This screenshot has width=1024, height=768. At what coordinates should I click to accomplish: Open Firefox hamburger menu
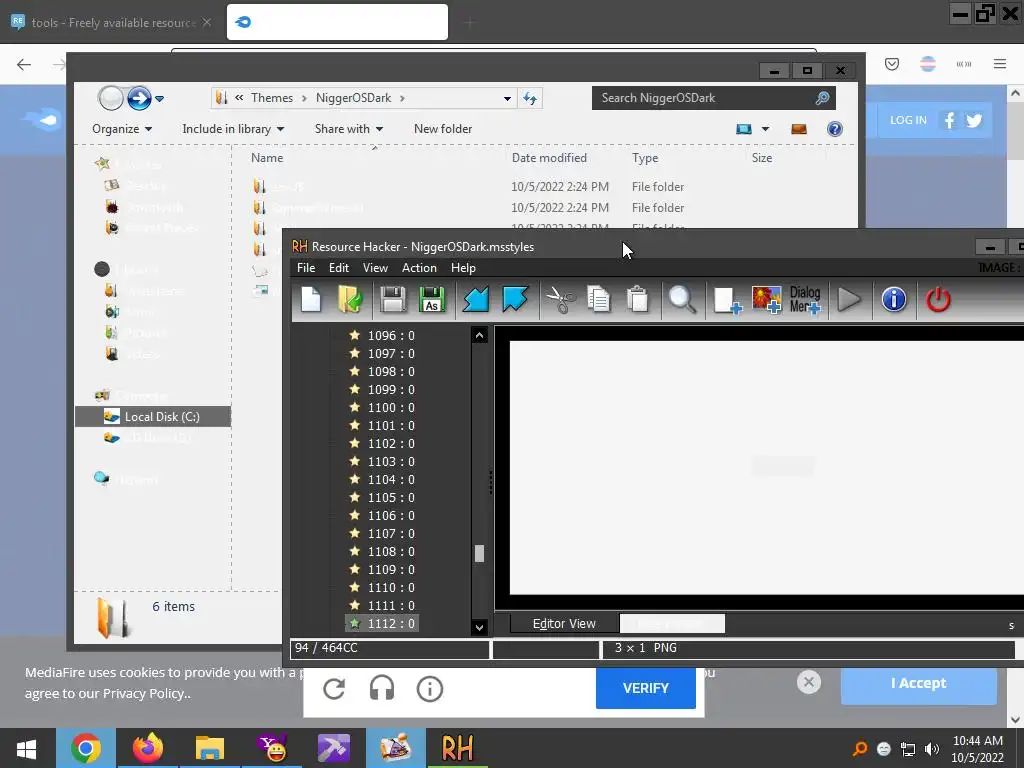tap(1000, 64)
